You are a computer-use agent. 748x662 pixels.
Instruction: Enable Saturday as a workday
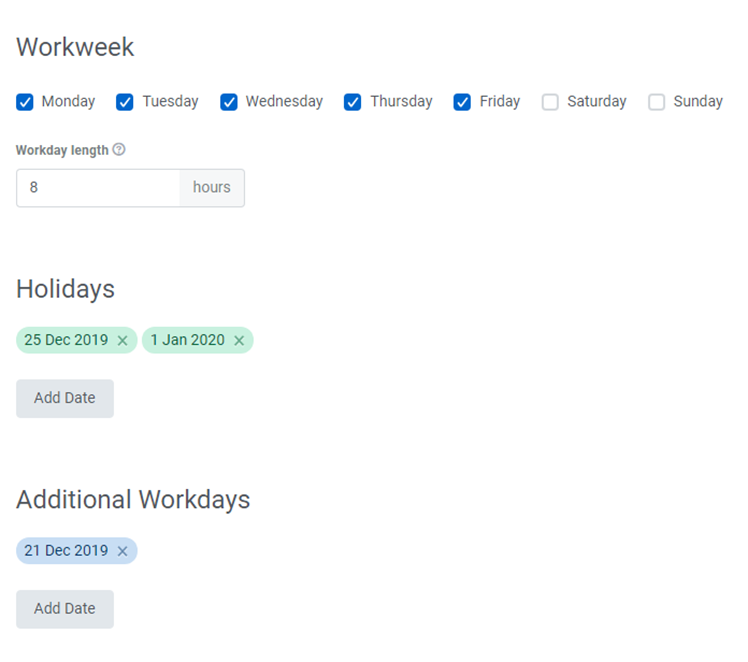click(550, 102)
